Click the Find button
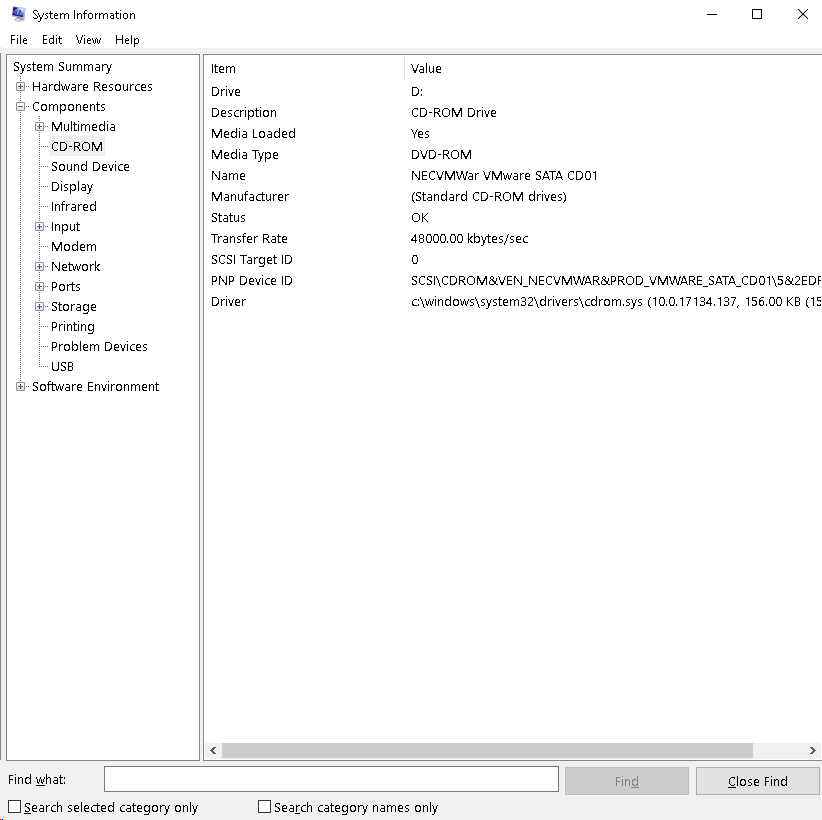The image size is (822, 820). pos(626,781)
